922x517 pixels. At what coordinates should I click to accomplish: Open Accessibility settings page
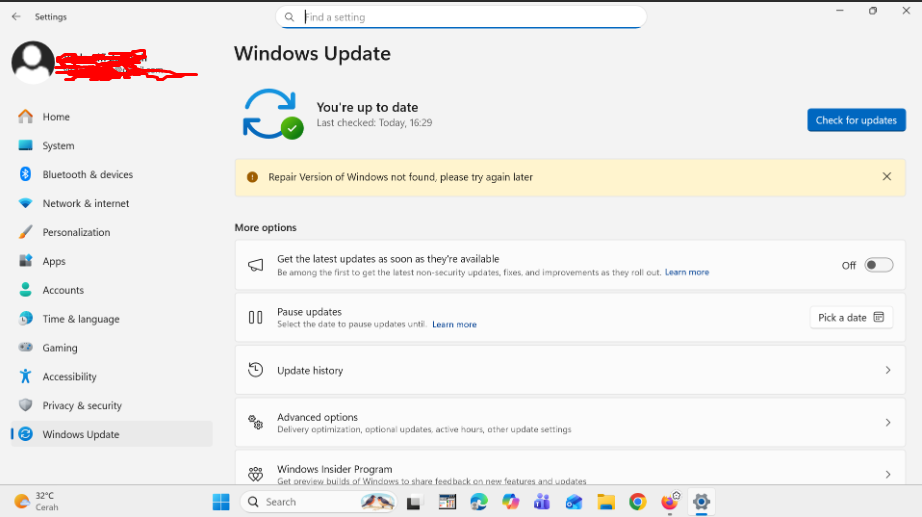click(112, 376)
